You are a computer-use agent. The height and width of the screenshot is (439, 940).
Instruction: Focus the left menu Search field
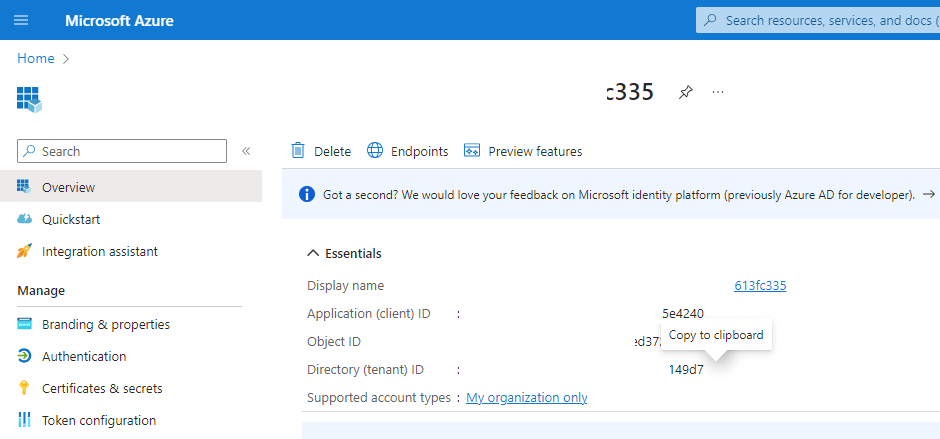[122, 151]
